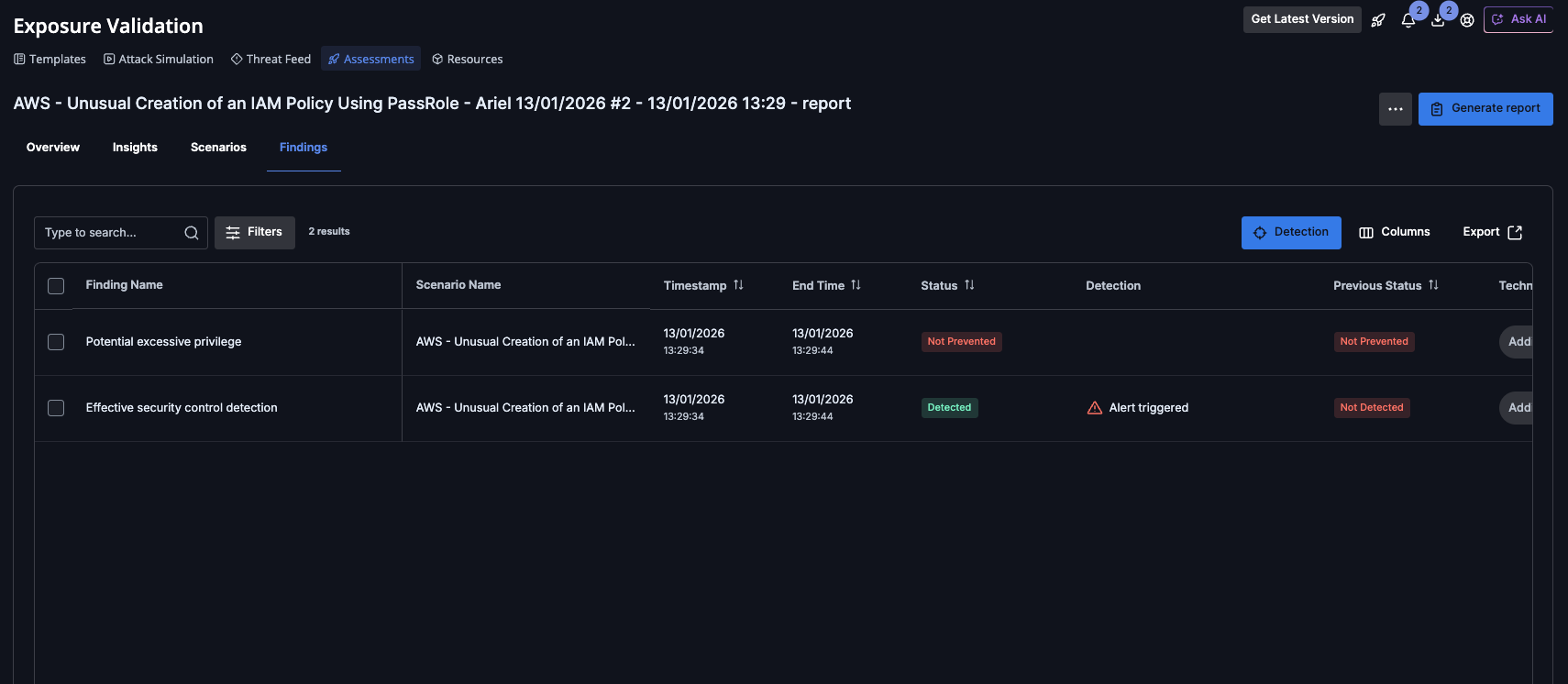Focus the Type to search field
This screenshot has height=684, width=1568.
(x=110, y=233)
